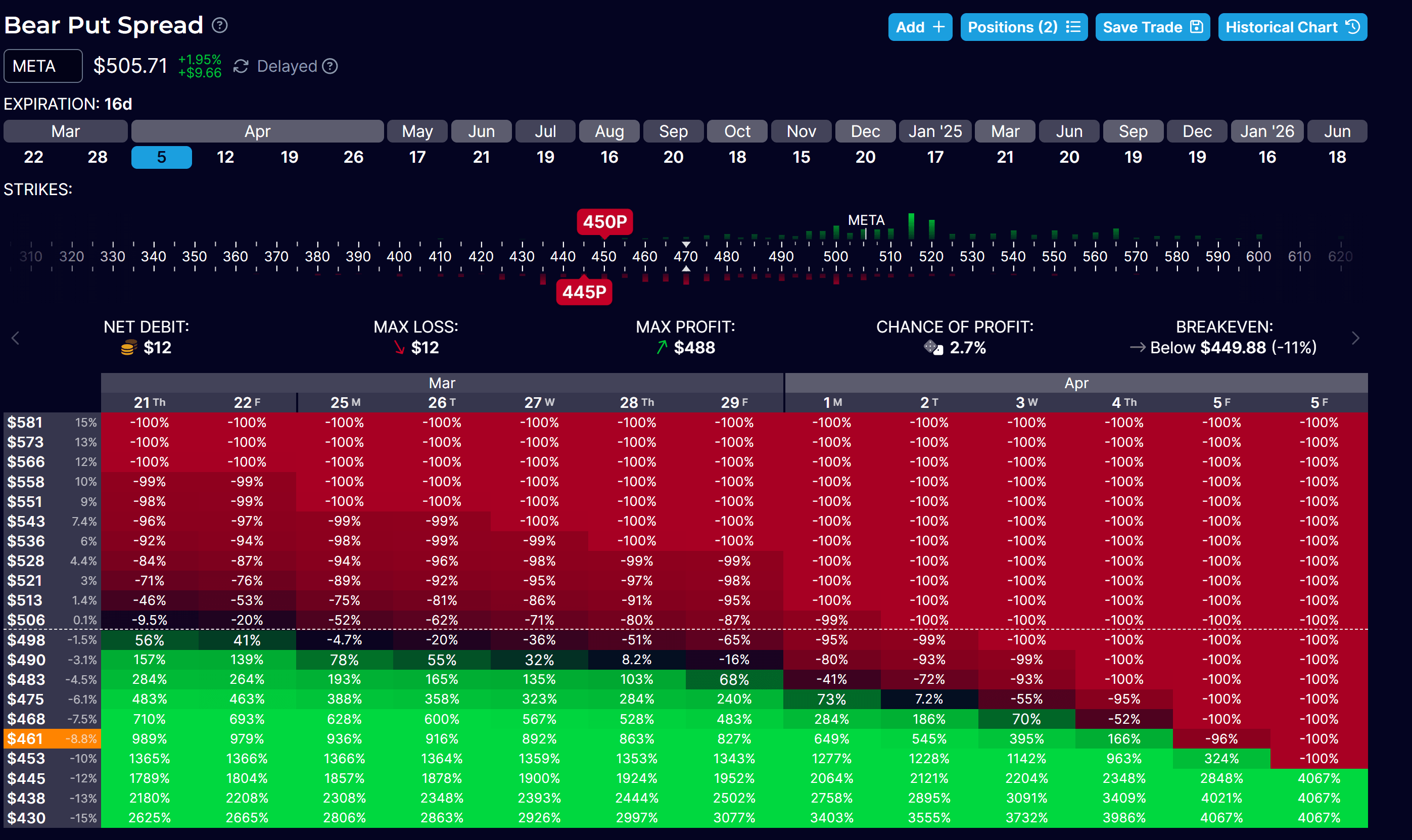
Task: Select the Apr 12 expiration date
Action: [225, 157]
